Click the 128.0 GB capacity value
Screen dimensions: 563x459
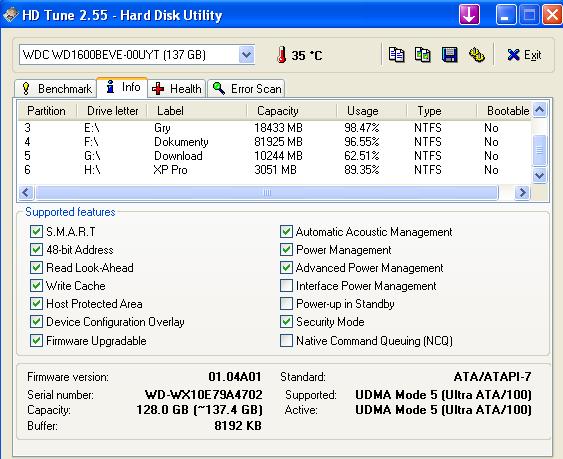pos(200,410)
